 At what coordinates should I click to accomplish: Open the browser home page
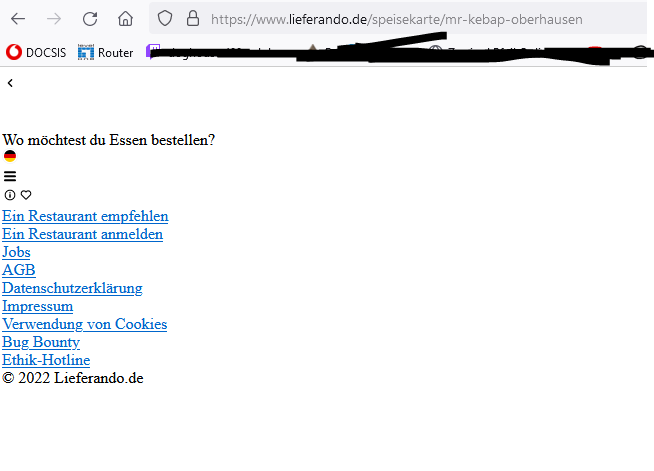(x=125, y=19)
